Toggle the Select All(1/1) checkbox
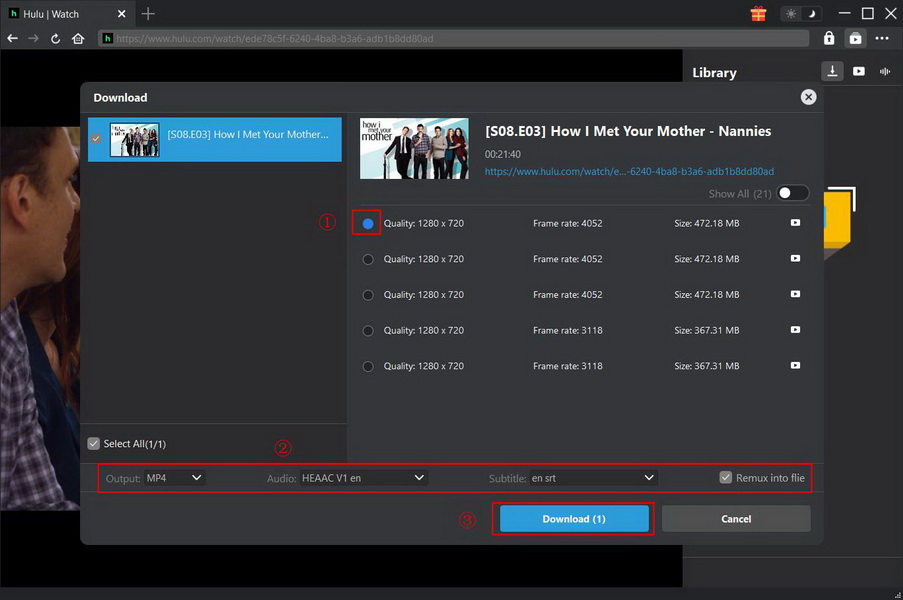903x600 pixels. [93, 443]
